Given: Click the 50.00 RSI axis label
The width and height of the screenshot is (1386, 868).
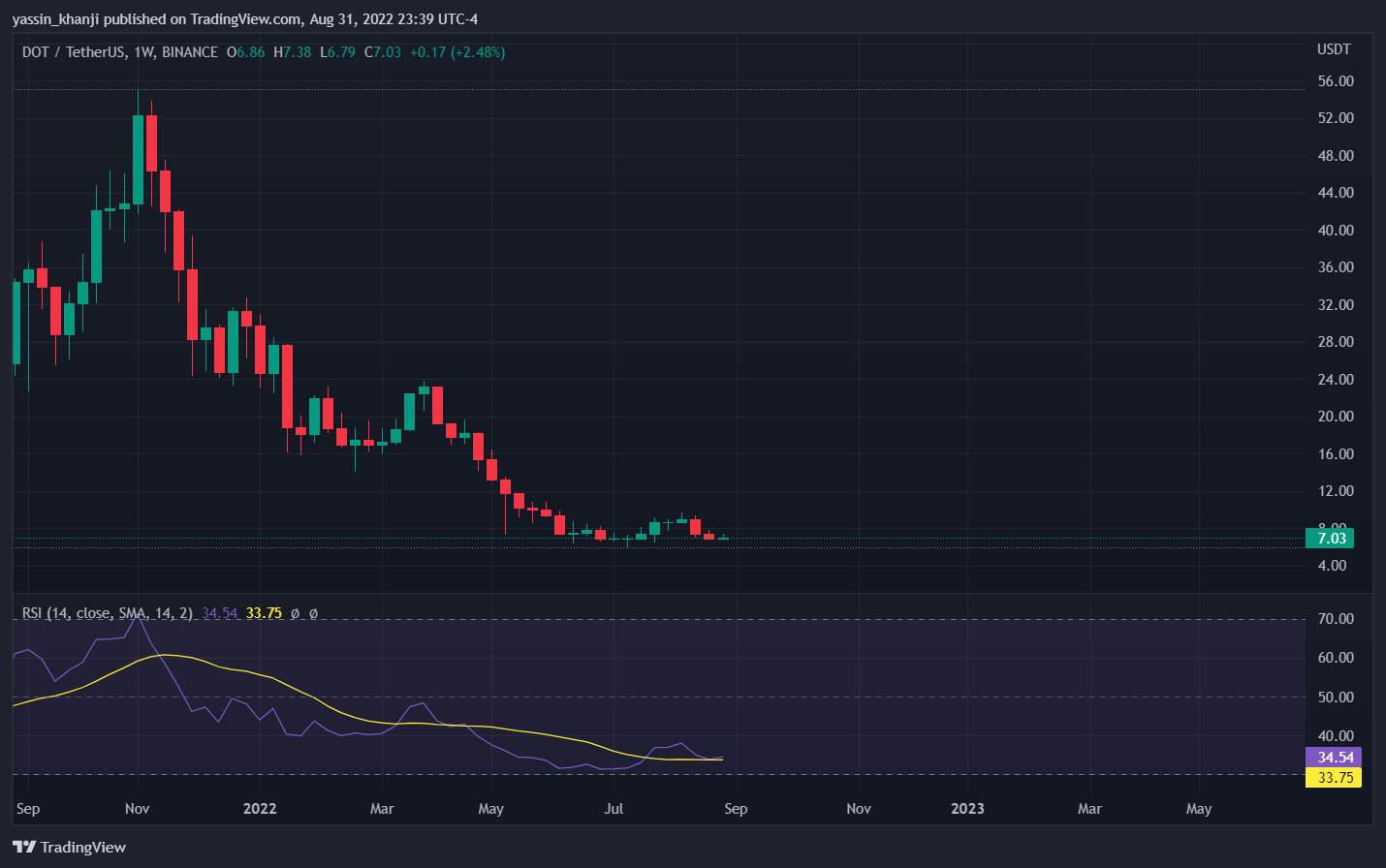Looking at the screenshot, I should coord(1336,697).
